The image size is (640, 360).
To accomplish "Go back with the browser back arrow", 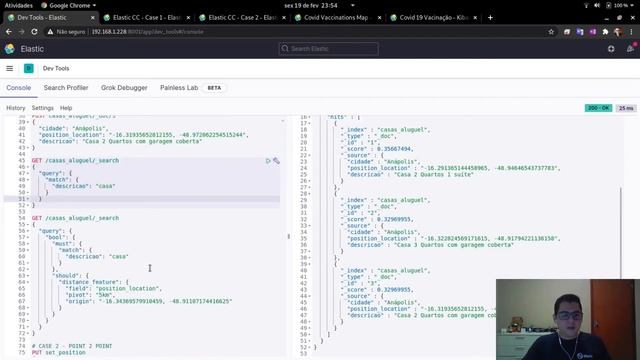I will pyautogui.click(x=9, y=31).
